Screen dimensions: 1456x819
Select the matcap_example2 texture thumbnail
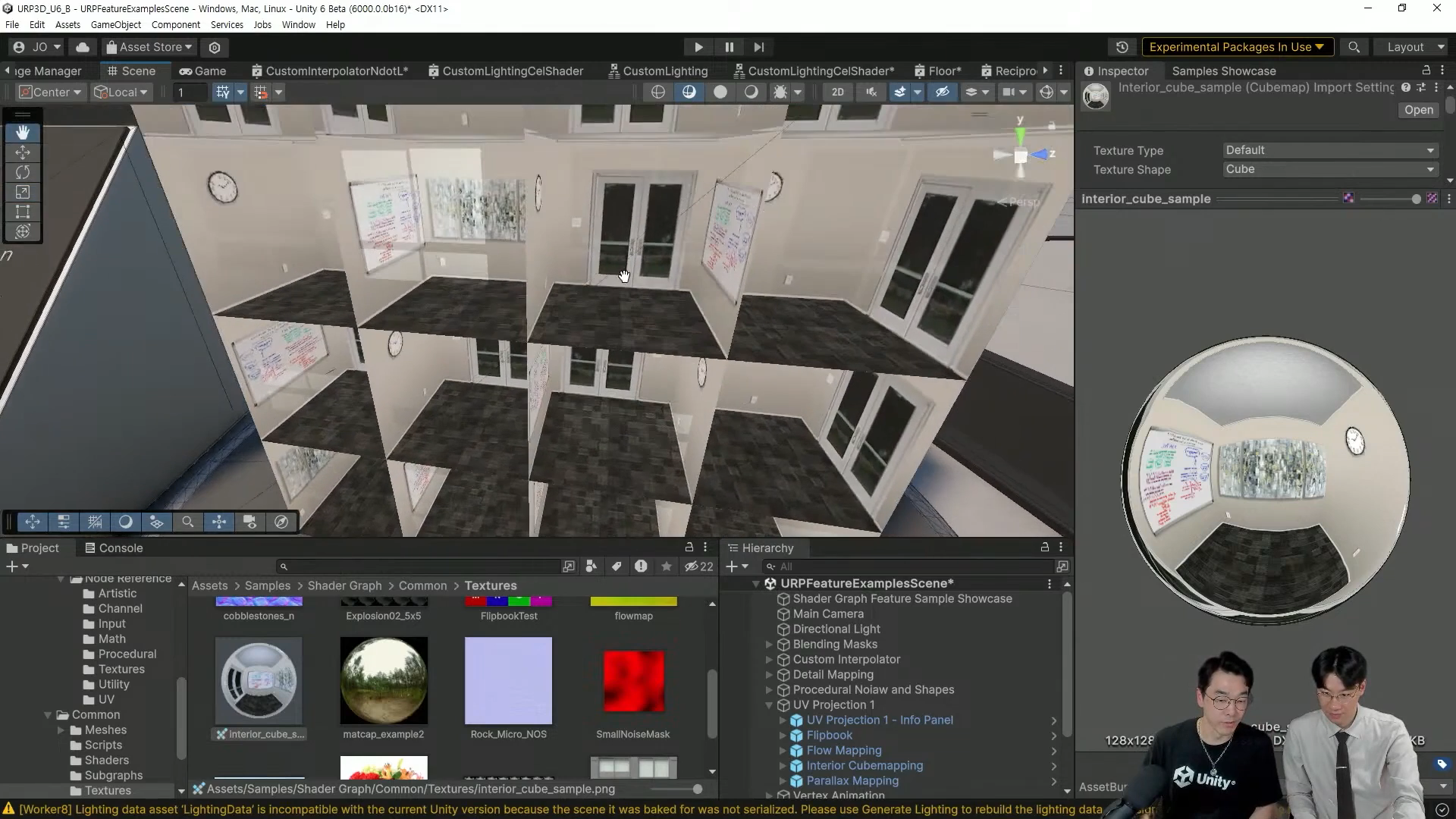click(384, 680)
